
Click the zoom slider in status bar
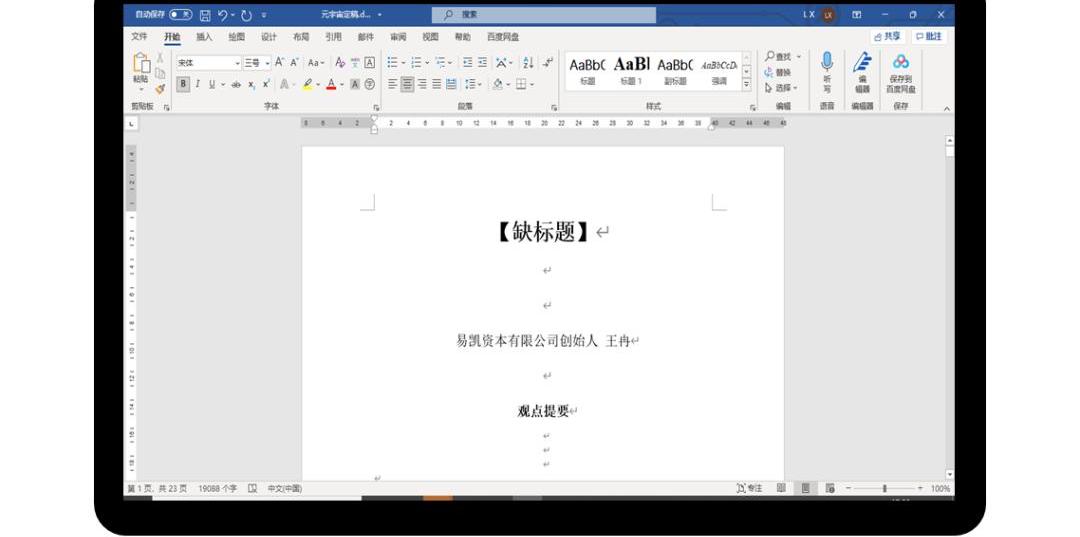point(884,489)
